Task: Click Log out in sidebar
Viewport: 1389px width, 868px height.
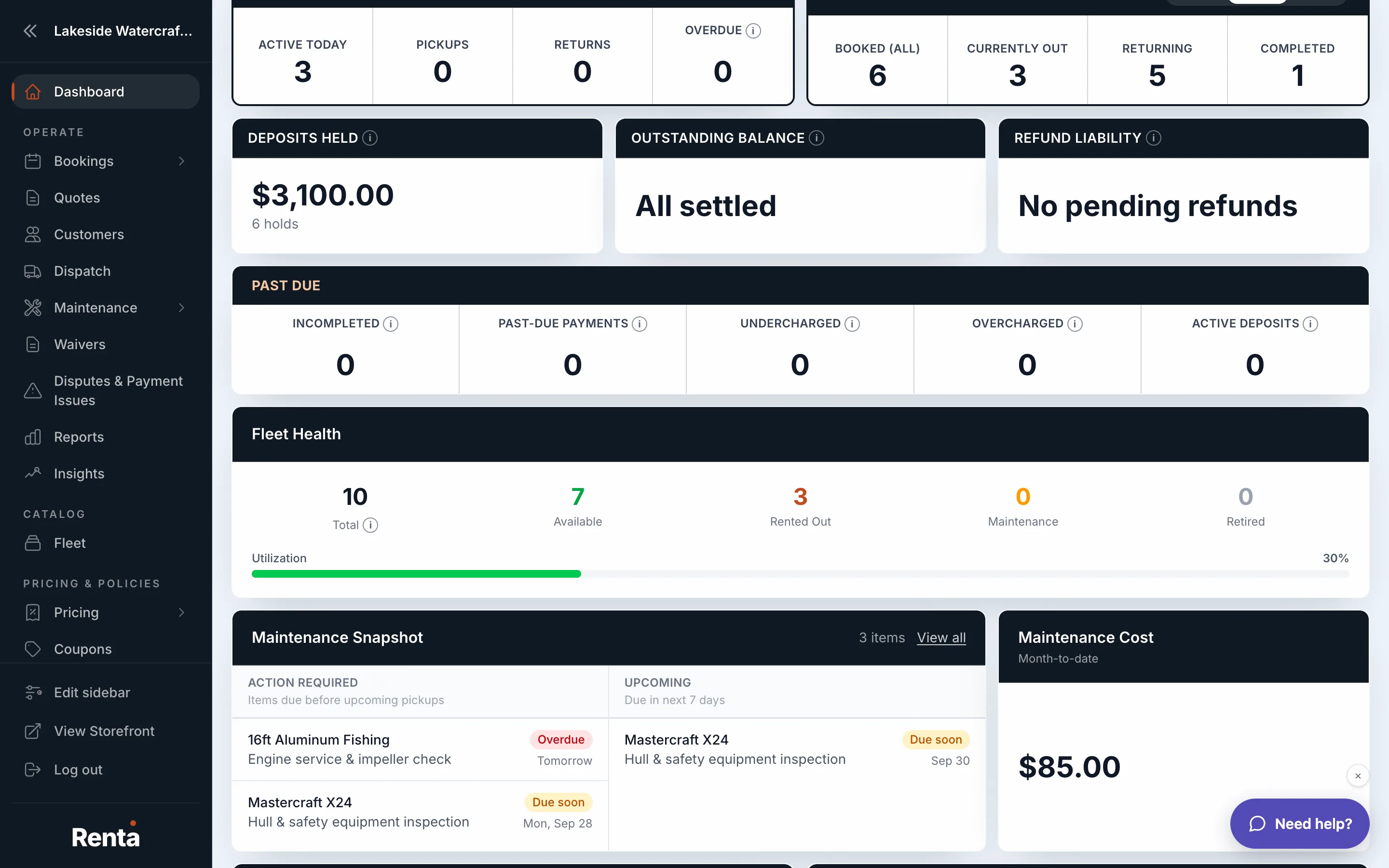Action: coord(106,769)
